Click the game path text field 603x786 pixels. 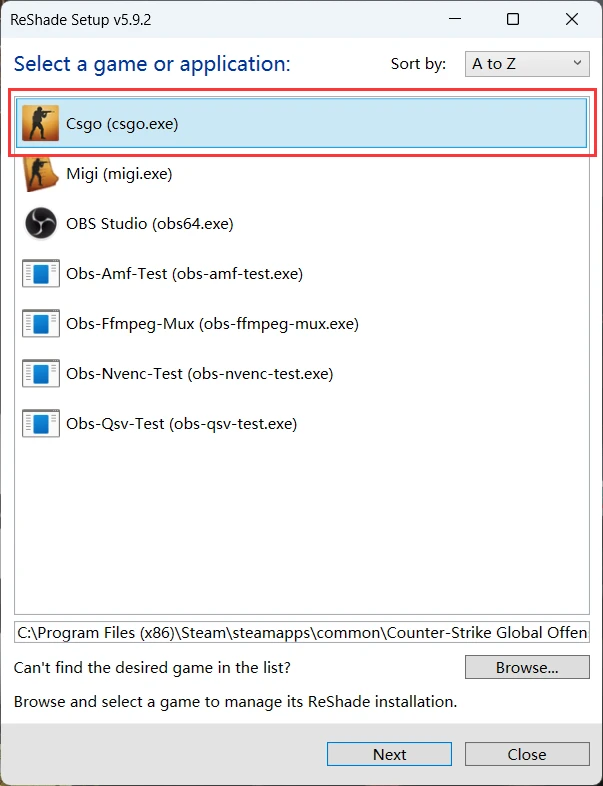click(301, 632)
